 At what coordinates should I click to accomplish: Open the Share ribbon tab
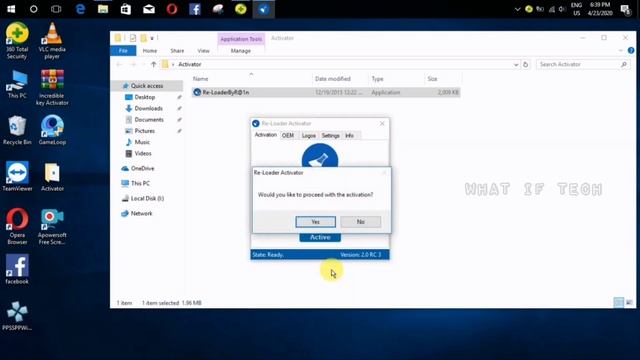click(177, 51)
